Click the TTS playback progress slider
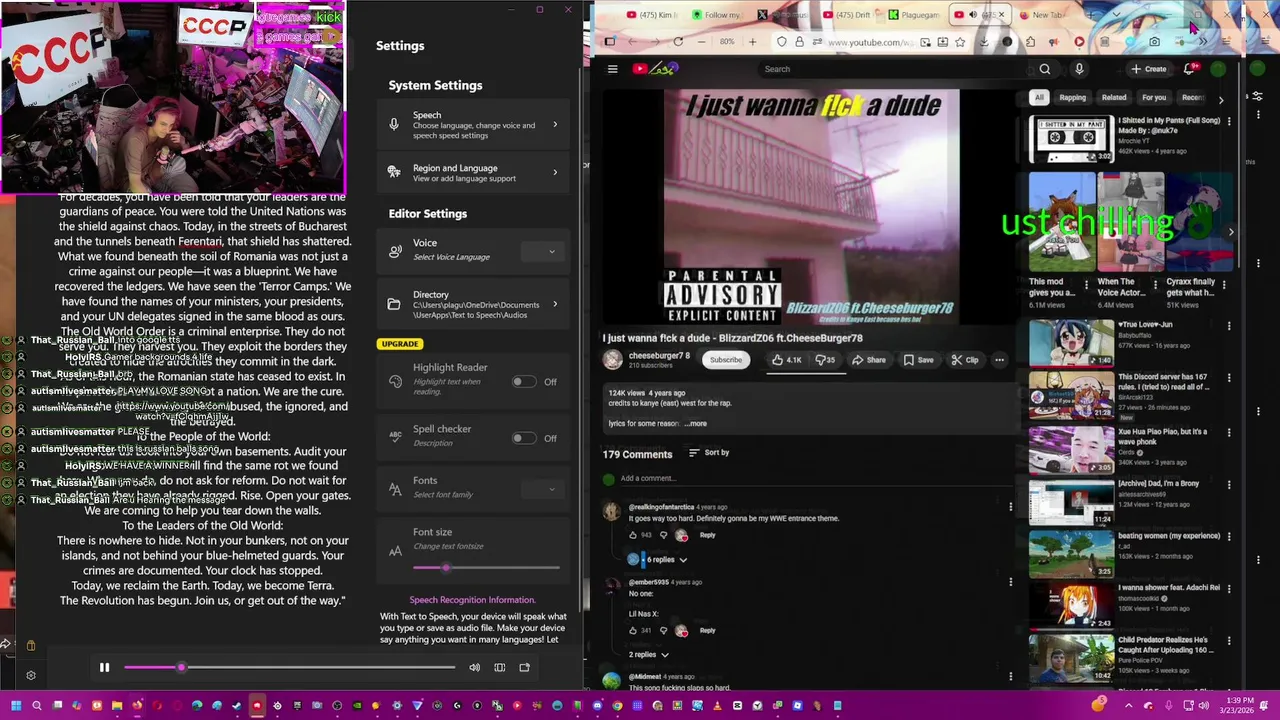Screen dimensions: 1280x720 [290, 667]
